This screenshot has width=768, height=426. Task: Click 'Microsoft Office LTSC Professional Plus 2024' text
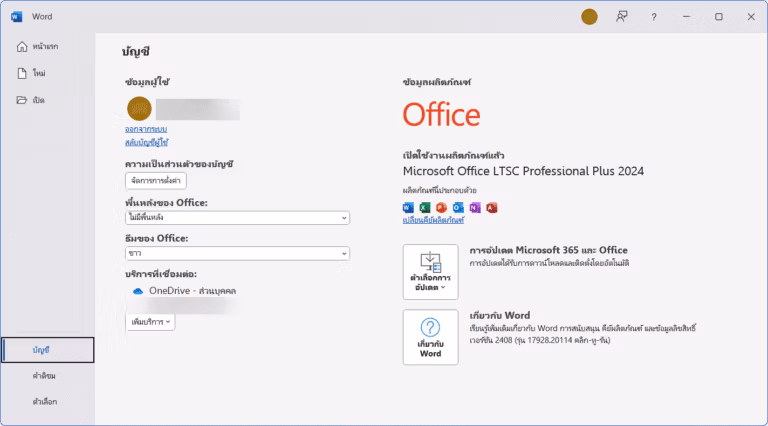coord(523,171)
